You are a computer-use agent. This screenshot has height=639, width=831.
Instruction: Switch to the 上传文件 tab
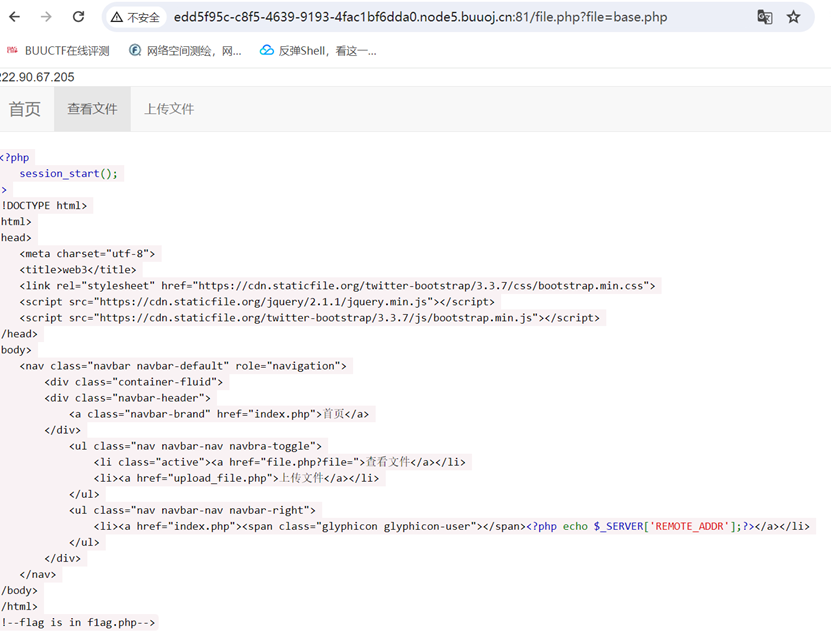(x=169, y=109)
